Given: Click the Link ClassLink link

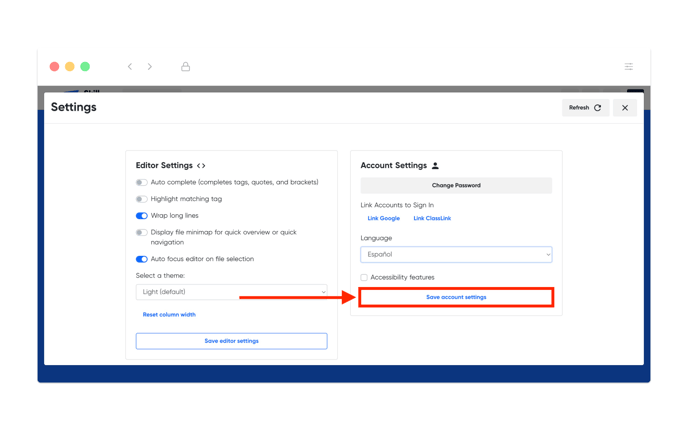Looking at the screenshot, I should [x=432, y=219].
